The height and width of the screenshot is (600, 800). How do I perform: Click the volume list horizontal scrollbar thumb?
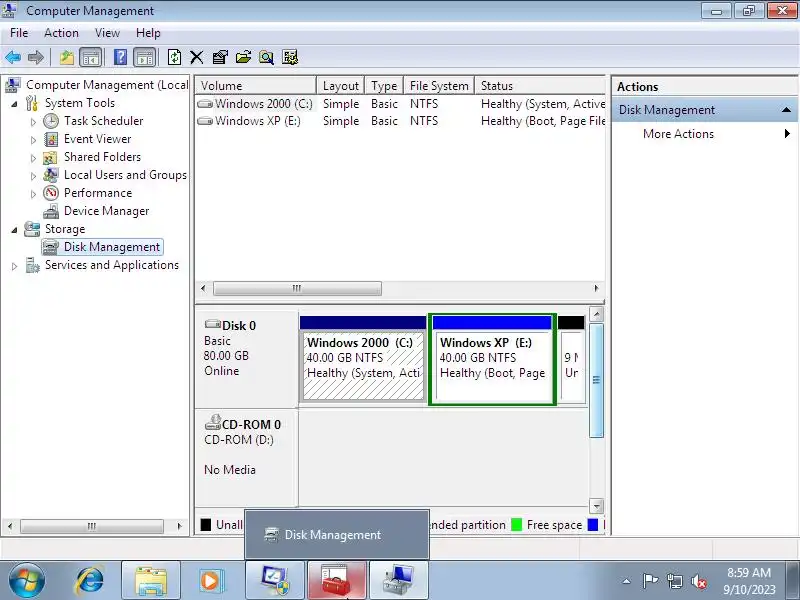tap(297, 288)
